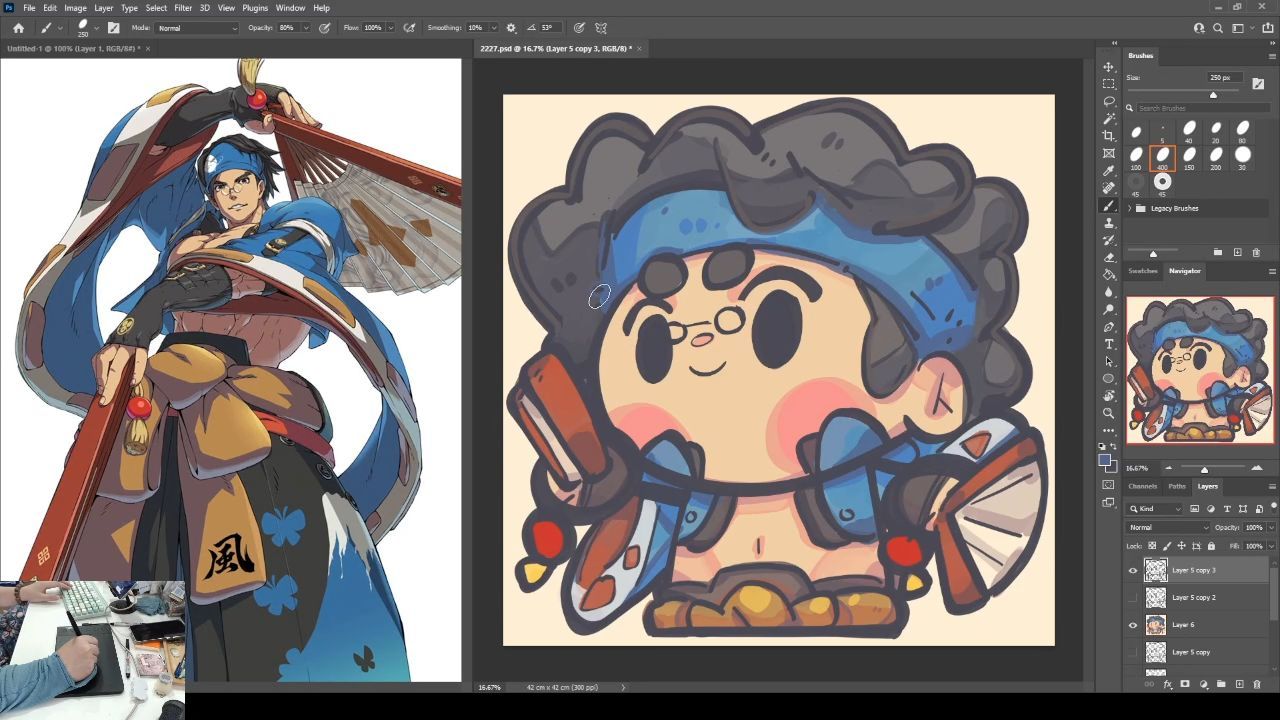
Task: Create new adjustment layer
Action: [x=1203, y=684]
